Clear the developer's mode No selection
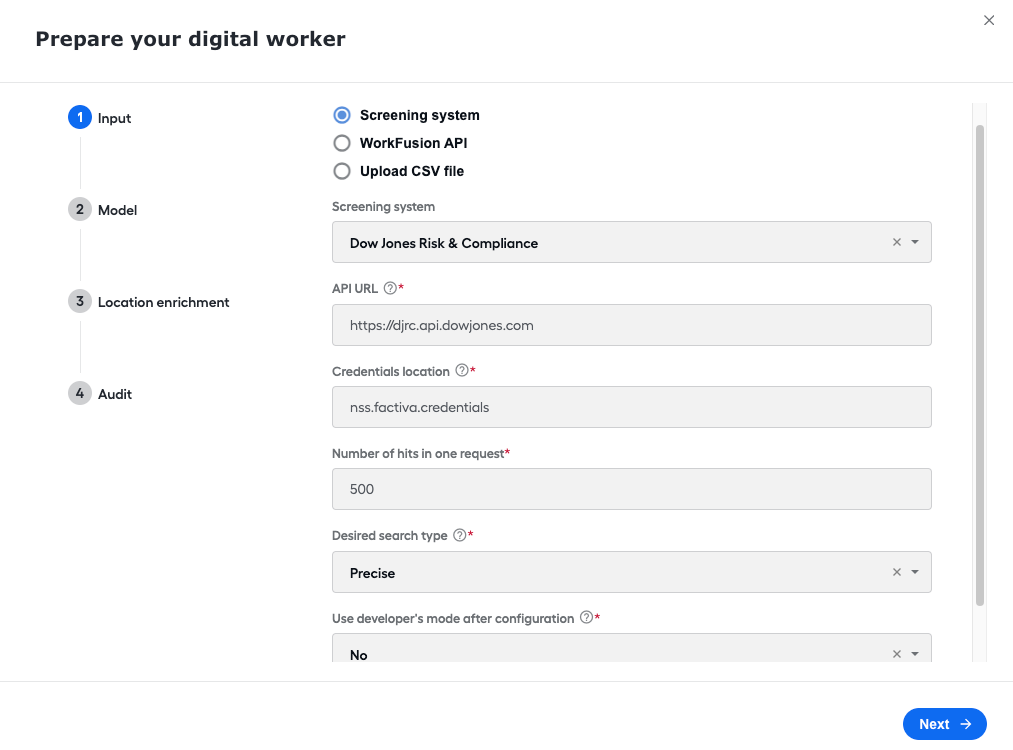This screenshot has height=750, width=1013. point(897,654)
